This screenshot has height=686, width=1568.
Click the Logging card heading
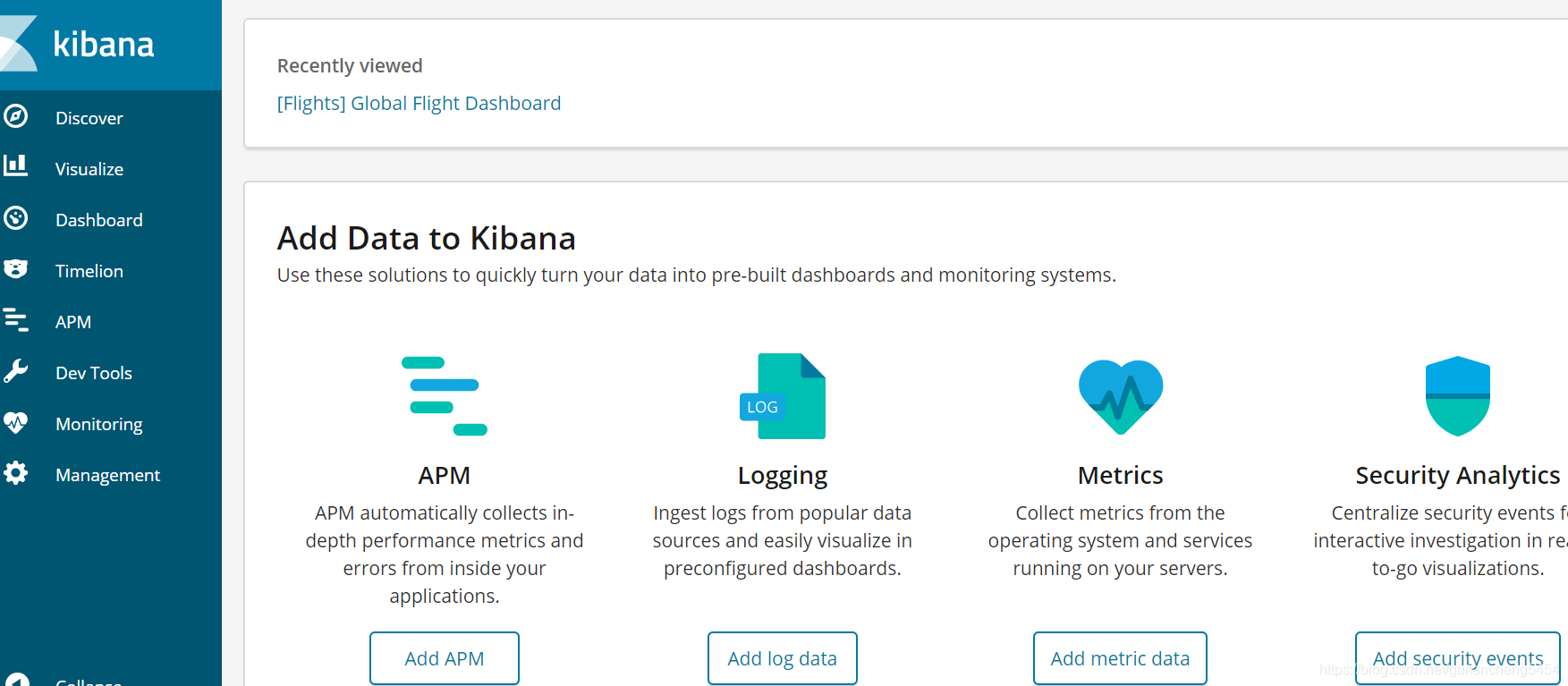(x=783, y=476)
